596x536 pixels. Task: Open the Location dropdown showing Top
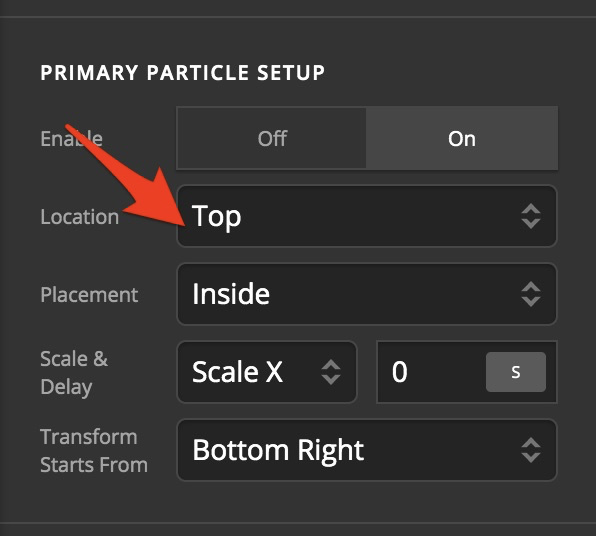[x=367, y=216]
